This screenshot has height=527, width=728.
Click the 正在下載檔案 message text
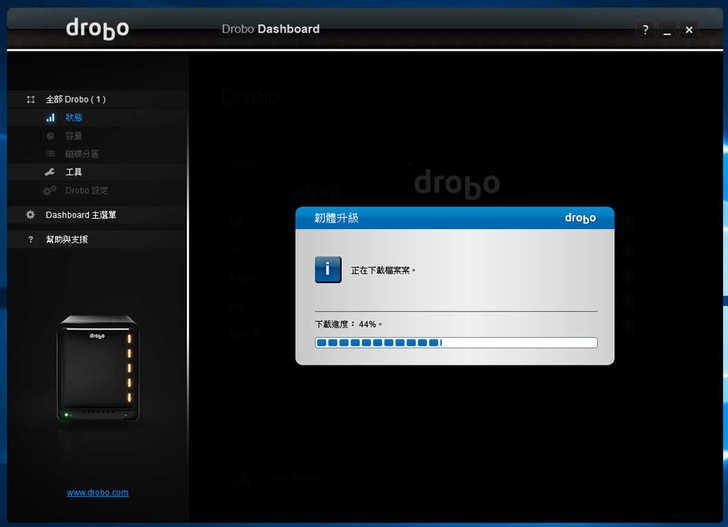click(383, 270)
